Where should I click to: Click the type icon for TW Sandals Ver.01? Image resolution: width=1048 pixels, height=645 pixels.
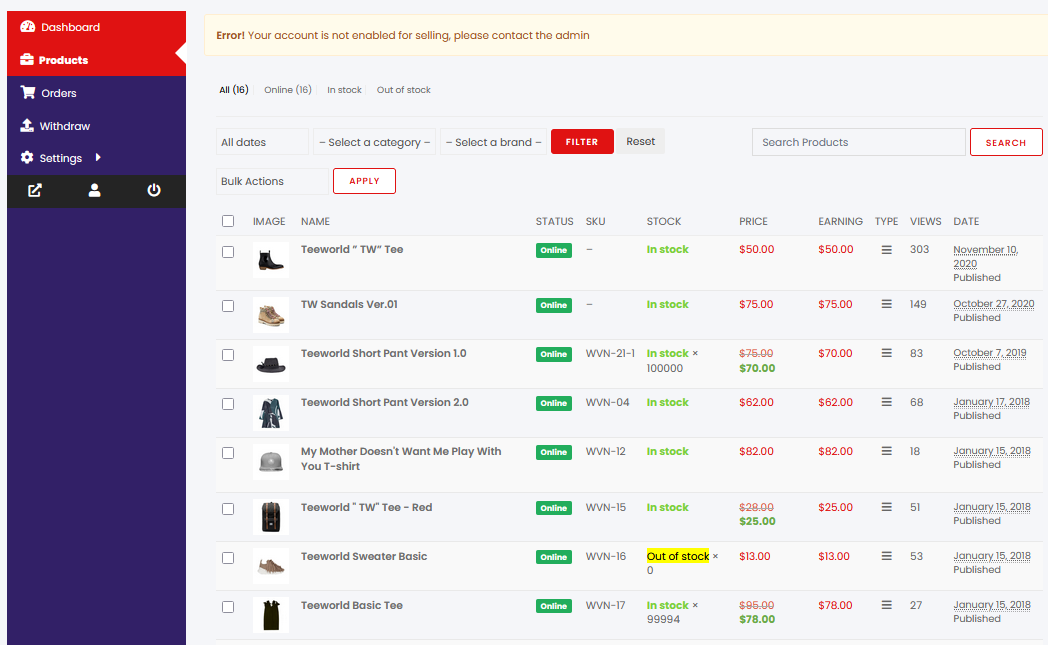[x=886, y=304]
